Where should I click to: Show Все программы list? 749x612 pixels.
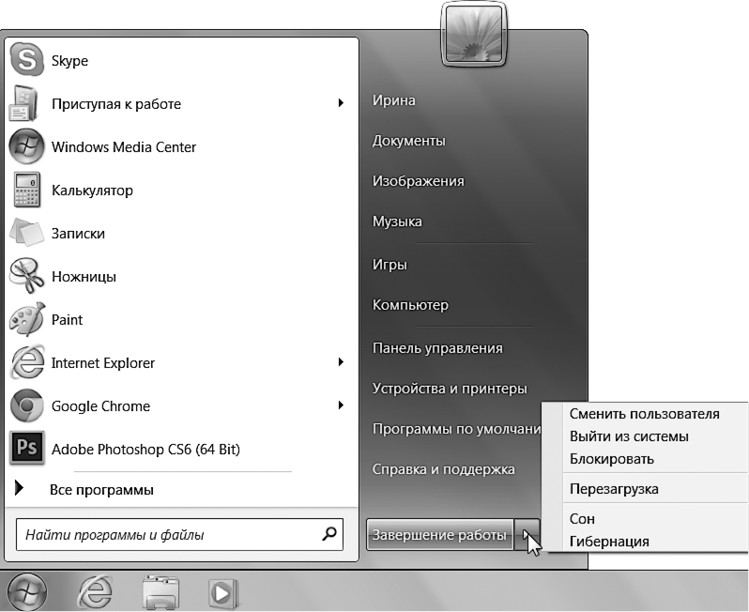pos(100,490)
